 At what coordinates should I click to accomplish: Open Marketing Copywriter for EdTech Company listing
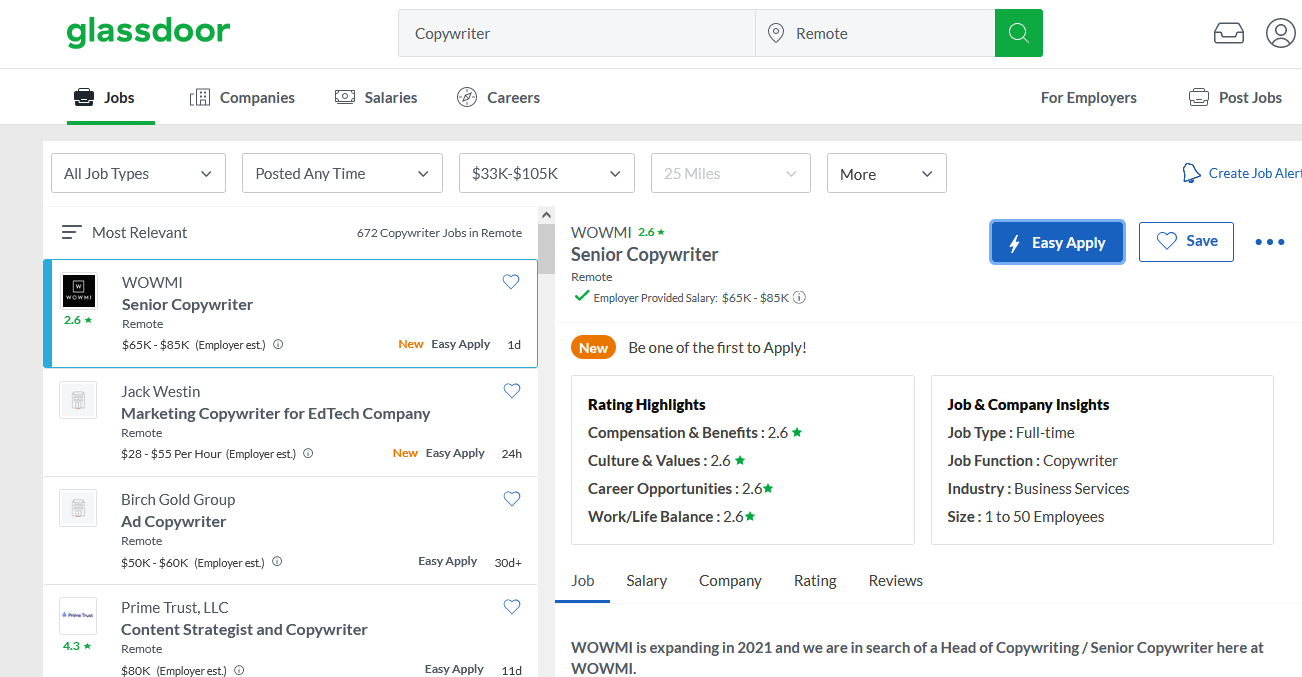pos(276,413)
